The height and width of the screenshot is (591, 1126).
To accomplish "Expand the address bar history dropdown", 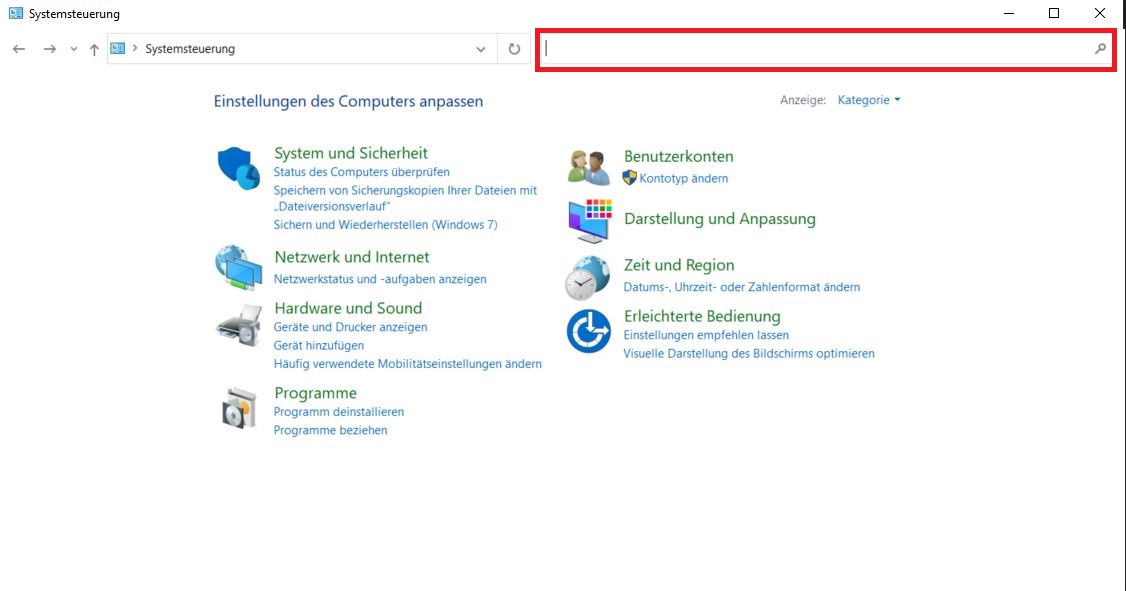I will (481, 49).
